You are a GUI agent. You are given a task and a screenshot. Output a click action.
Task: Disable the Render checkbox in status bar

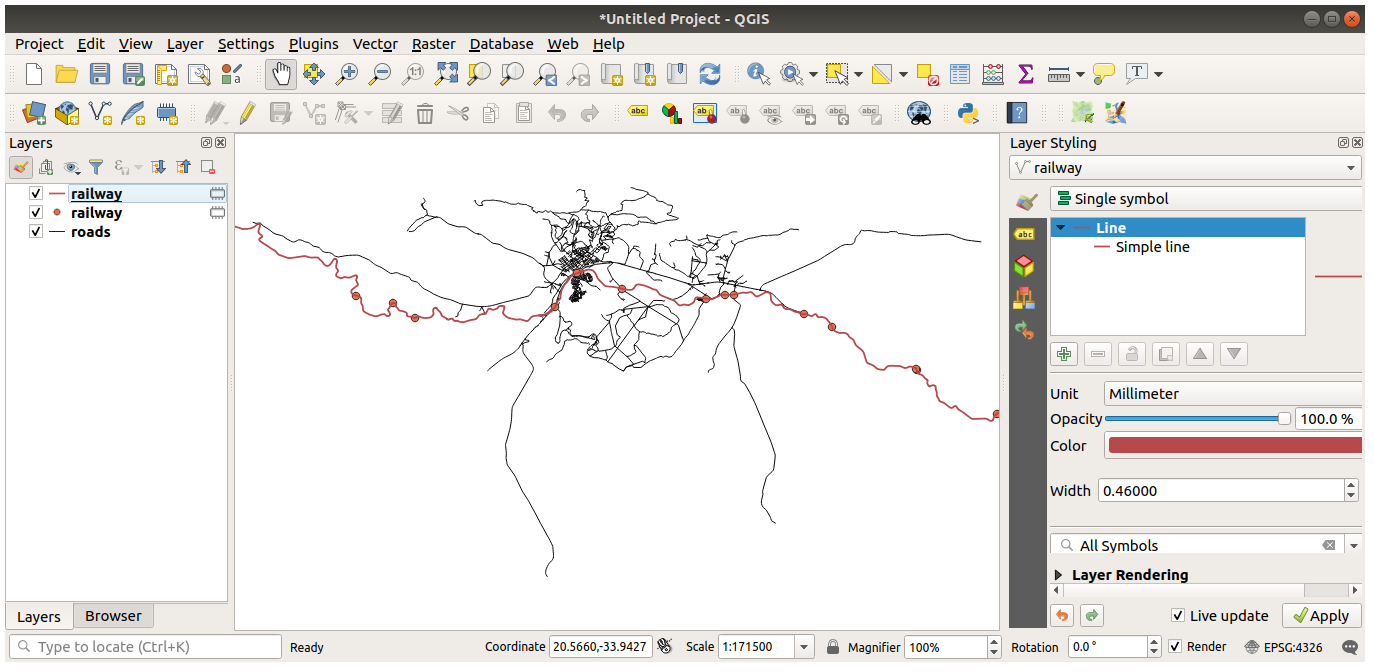coord(1175,647)
